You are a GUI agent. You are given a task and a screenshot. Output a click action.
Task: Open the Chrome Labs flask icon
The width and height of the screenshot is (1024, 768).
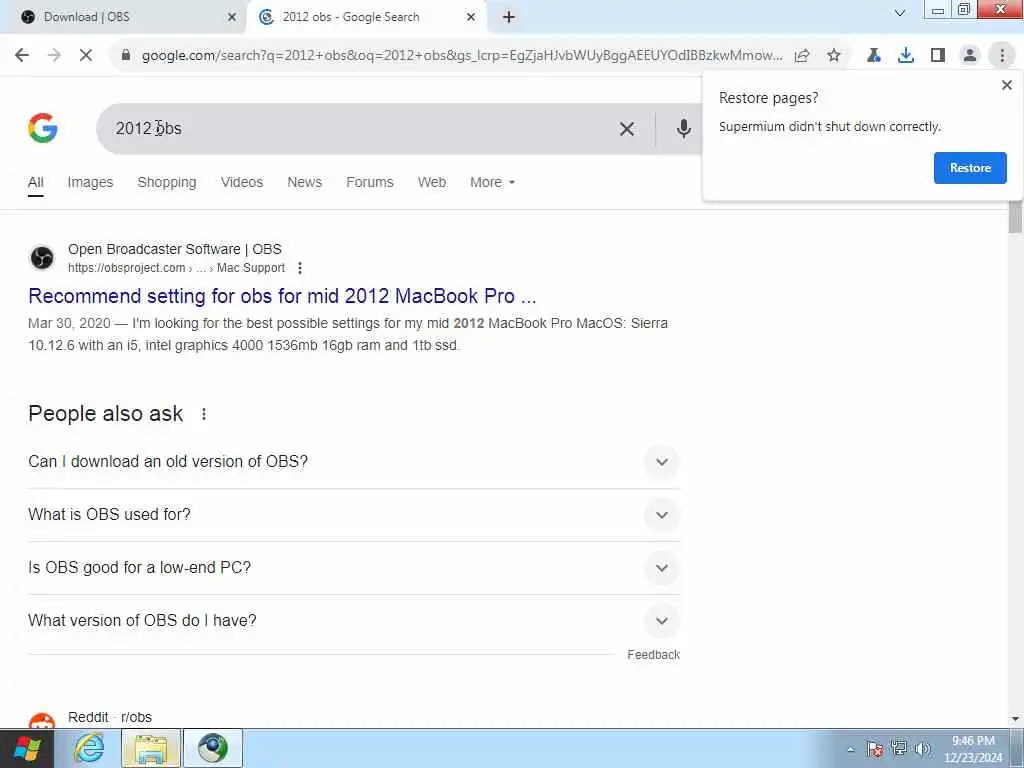click(874, 56)
